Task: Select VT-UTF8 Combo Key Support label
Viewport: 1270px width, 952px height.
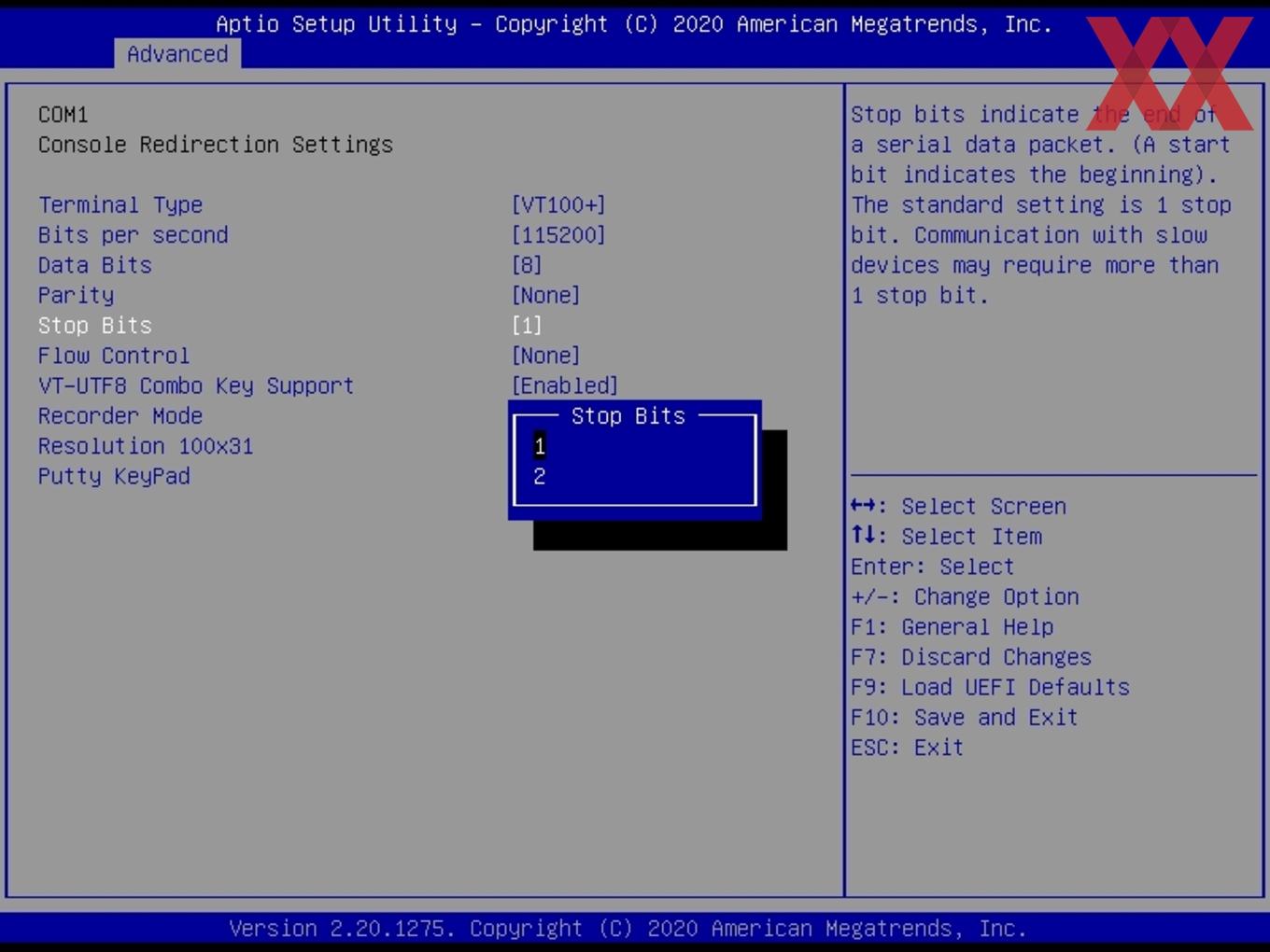Action: pos(196,385)
